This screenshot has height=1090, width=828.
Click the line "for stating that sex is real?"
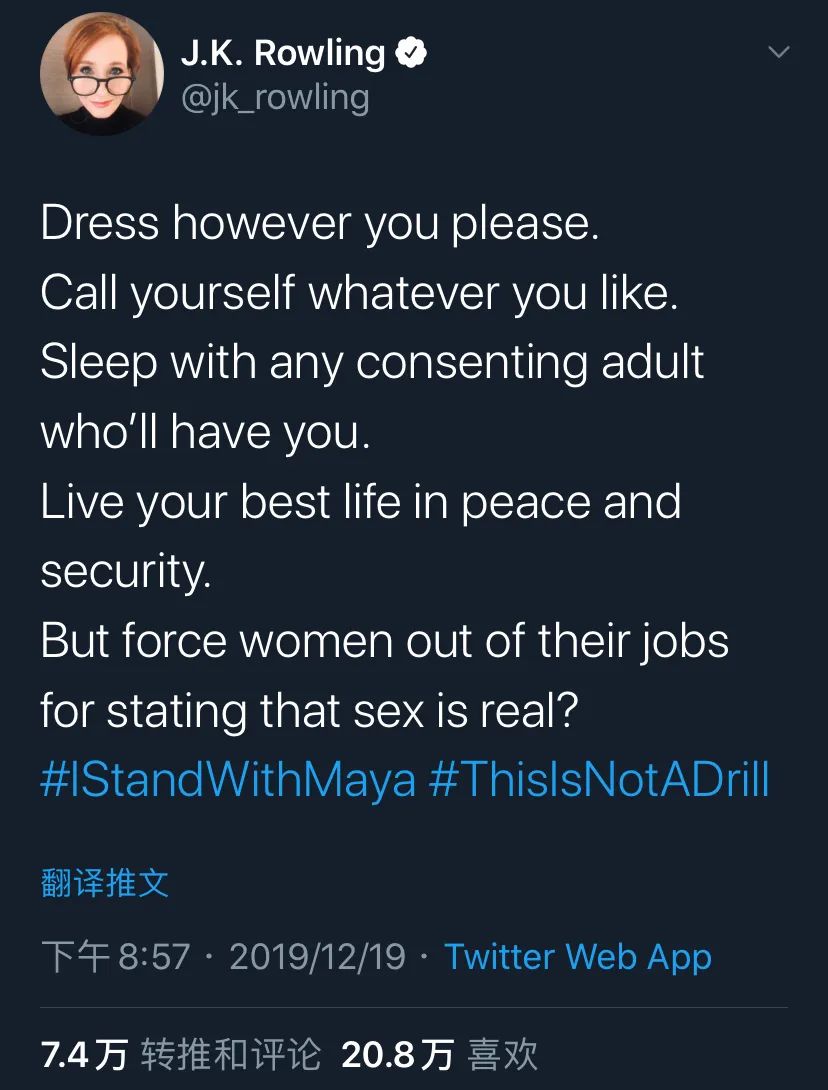(x=310, y=711)
